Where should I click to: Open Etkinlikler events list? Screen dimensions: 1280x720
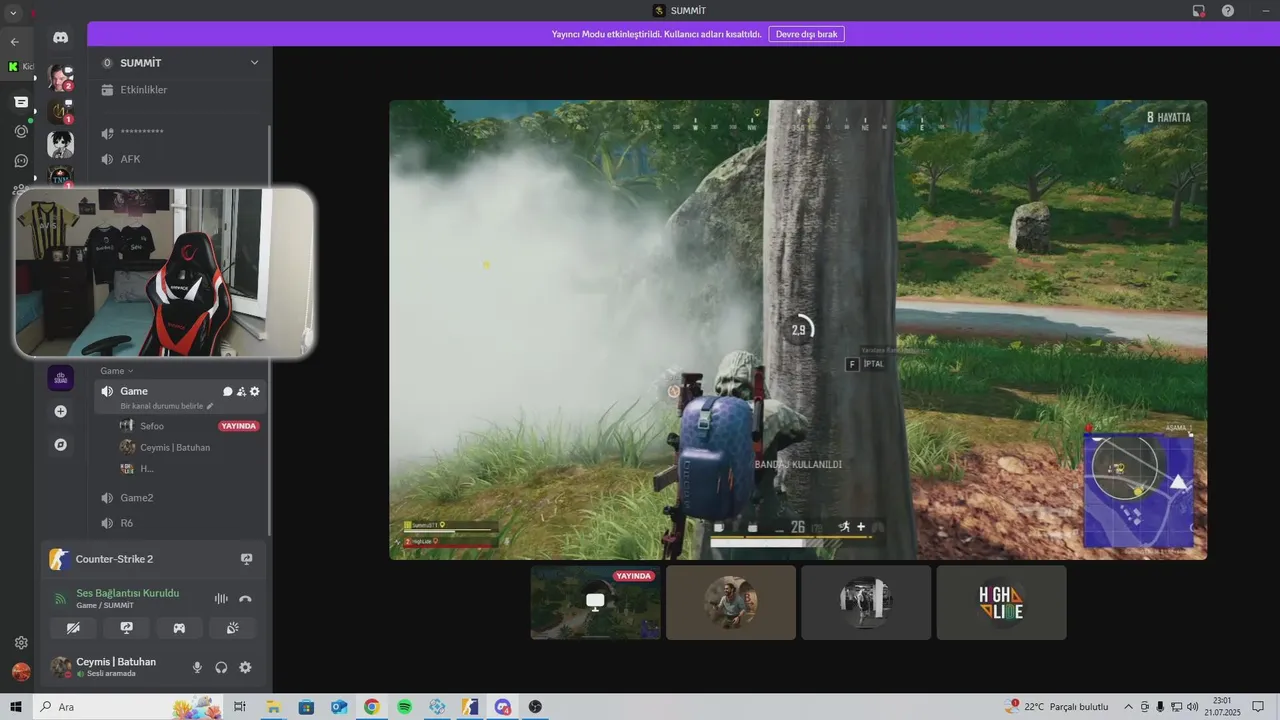[x=144, y=90]
